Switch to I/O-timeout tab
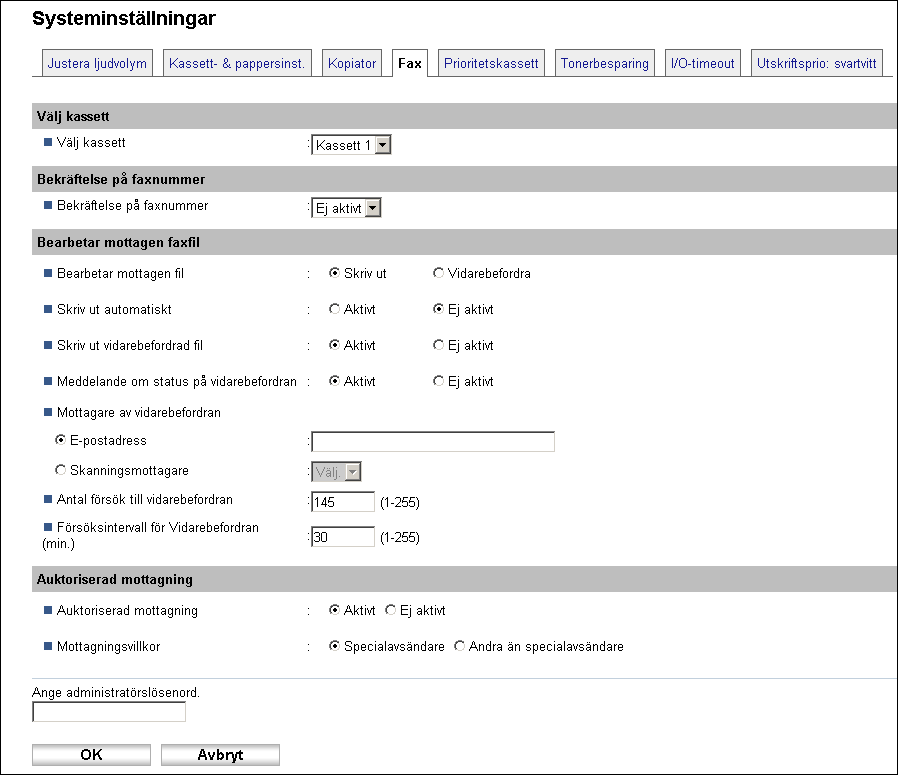The image size is (898, 775). click(x=703, y=63)
